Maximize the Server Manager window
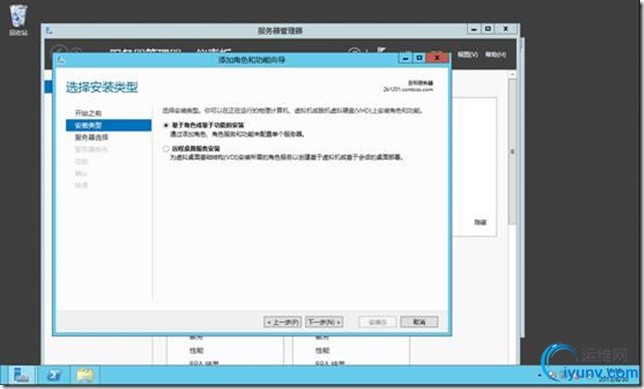 tap(488, 29)
